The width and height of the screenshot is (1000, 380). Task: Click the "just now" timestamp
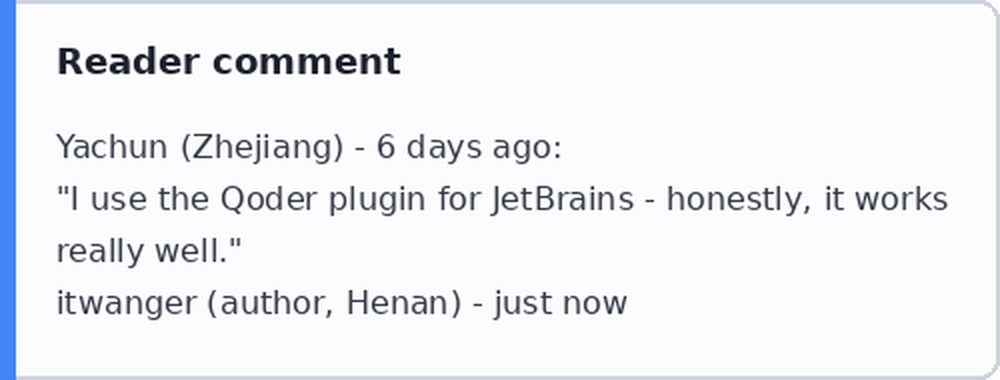click(561, 304)
